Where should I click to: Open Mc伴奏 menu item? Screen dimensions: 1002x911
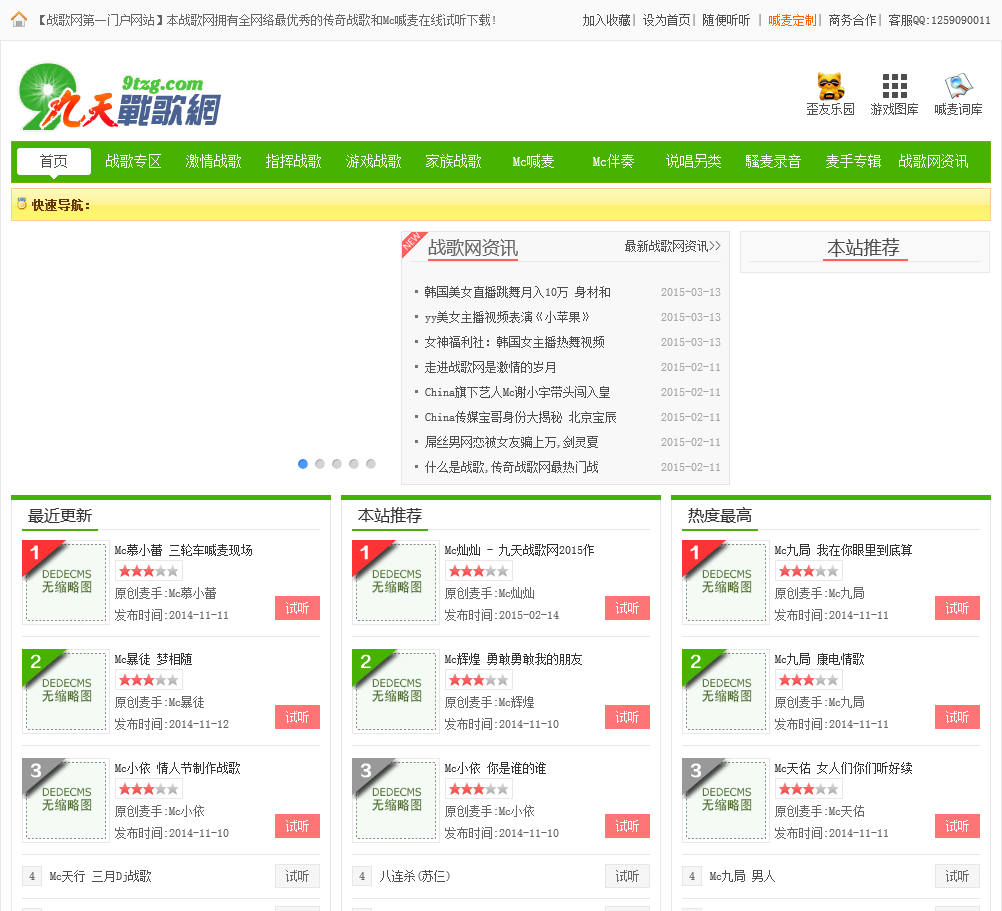[x=613, y=161]
